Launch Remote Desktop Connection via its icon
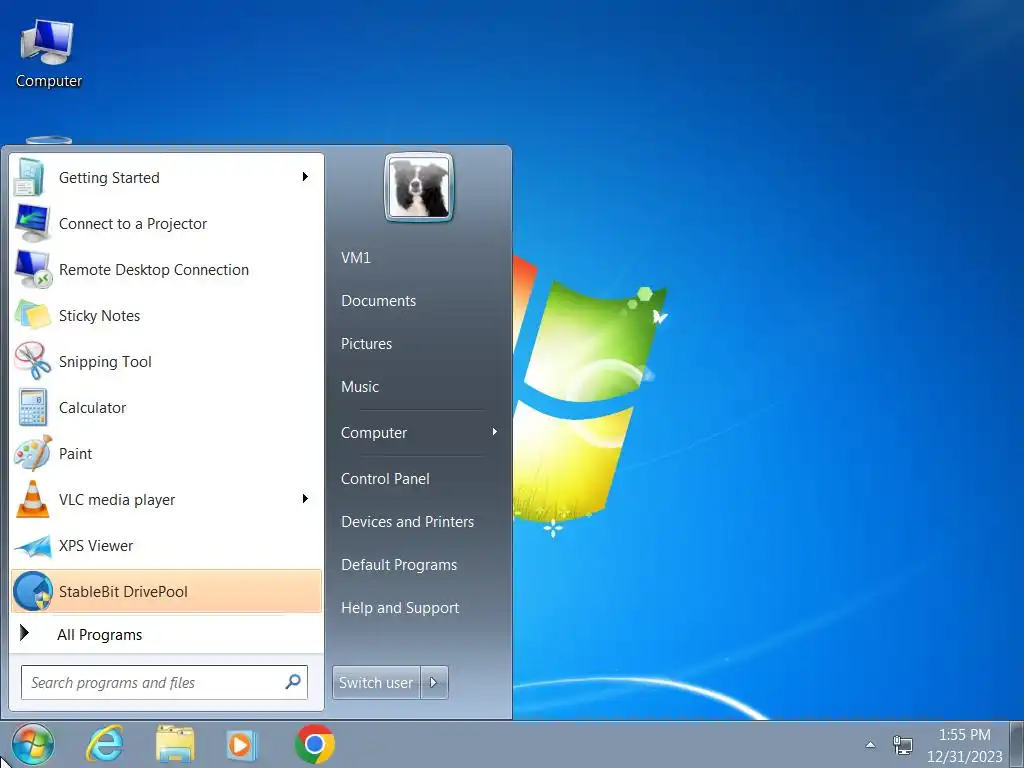The height and width of the screenshot is (768, 1024). [32, 270]
